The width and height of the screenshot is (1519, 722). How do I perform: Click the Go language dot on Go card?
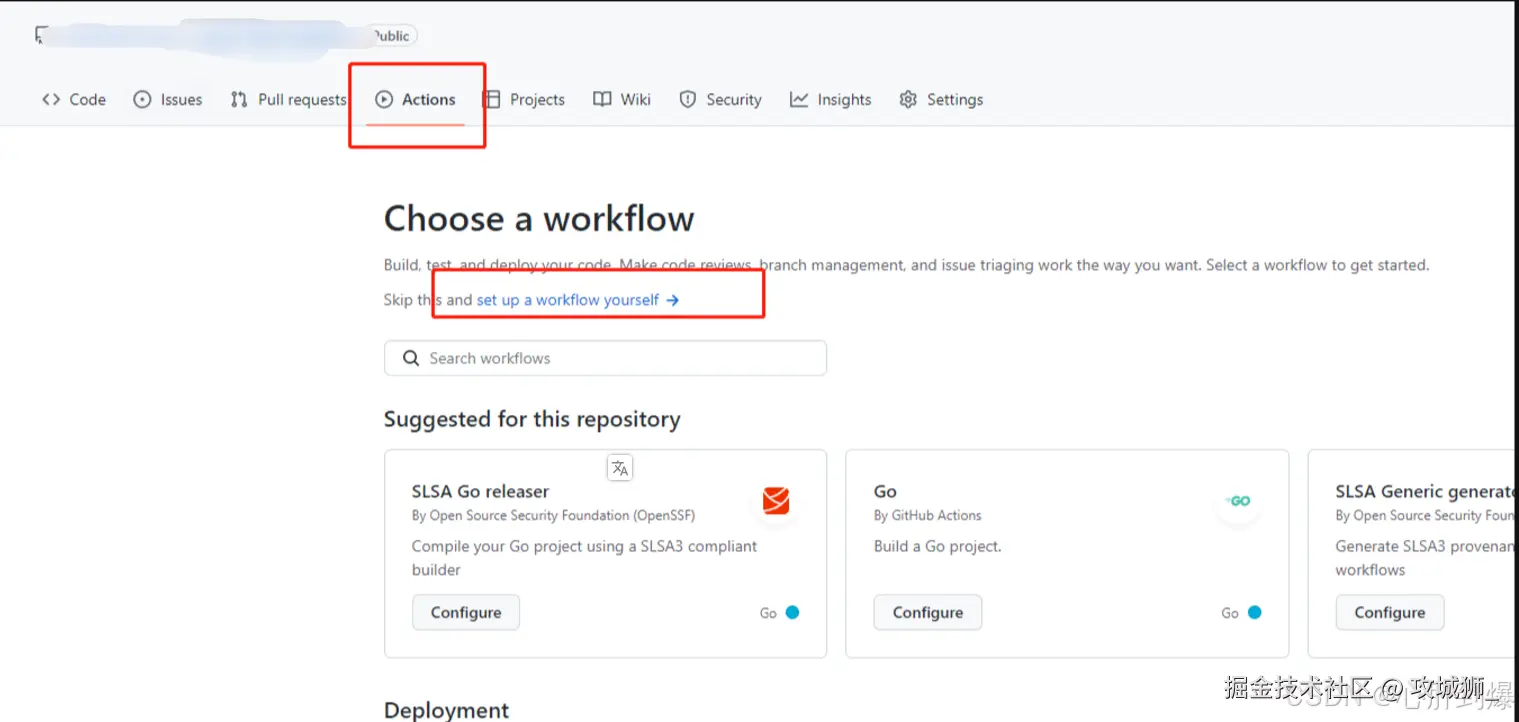tap(1254, 612)
